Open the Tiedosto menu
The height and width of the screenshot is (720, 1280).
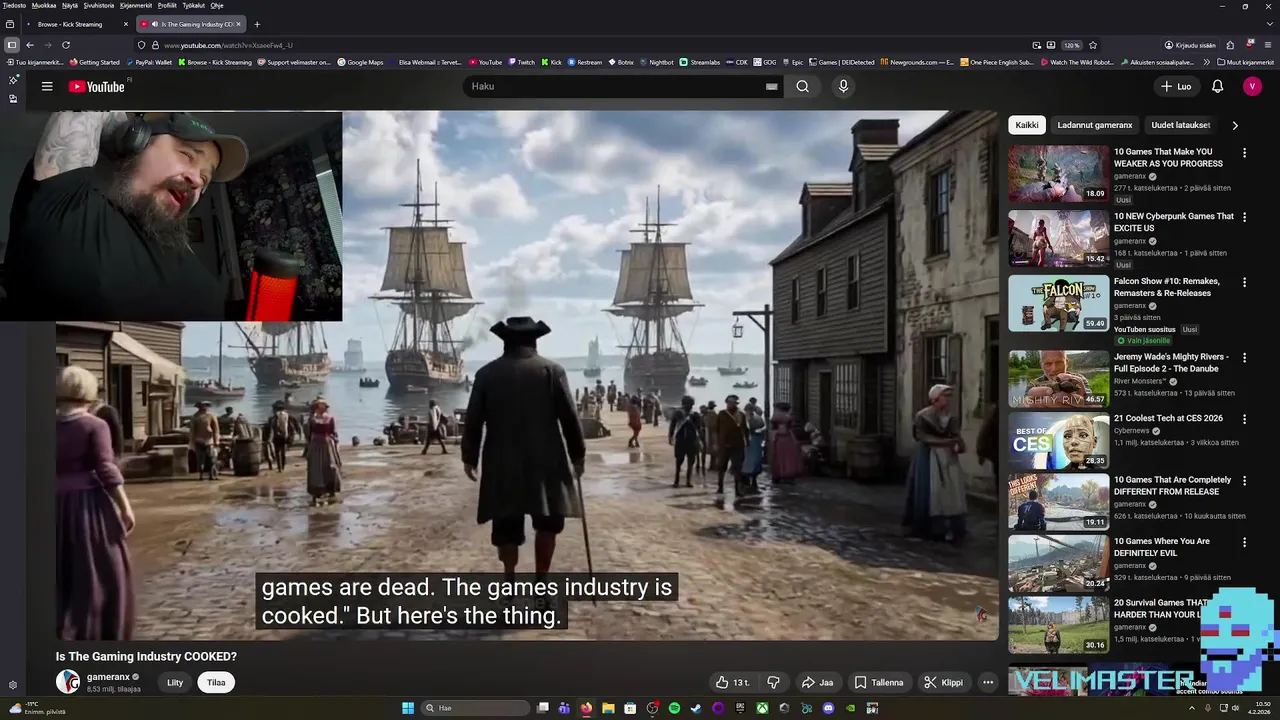tap(14, 5)
